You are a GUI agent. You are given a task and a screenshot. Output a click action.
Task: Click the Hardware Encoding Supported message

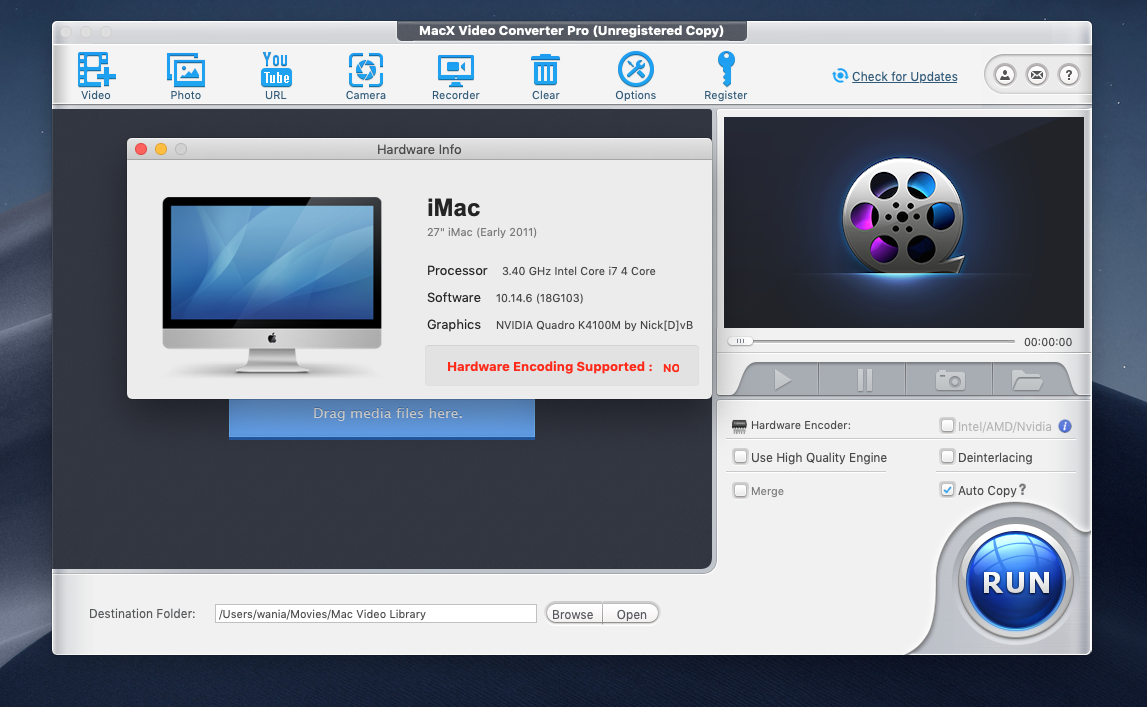562,366
